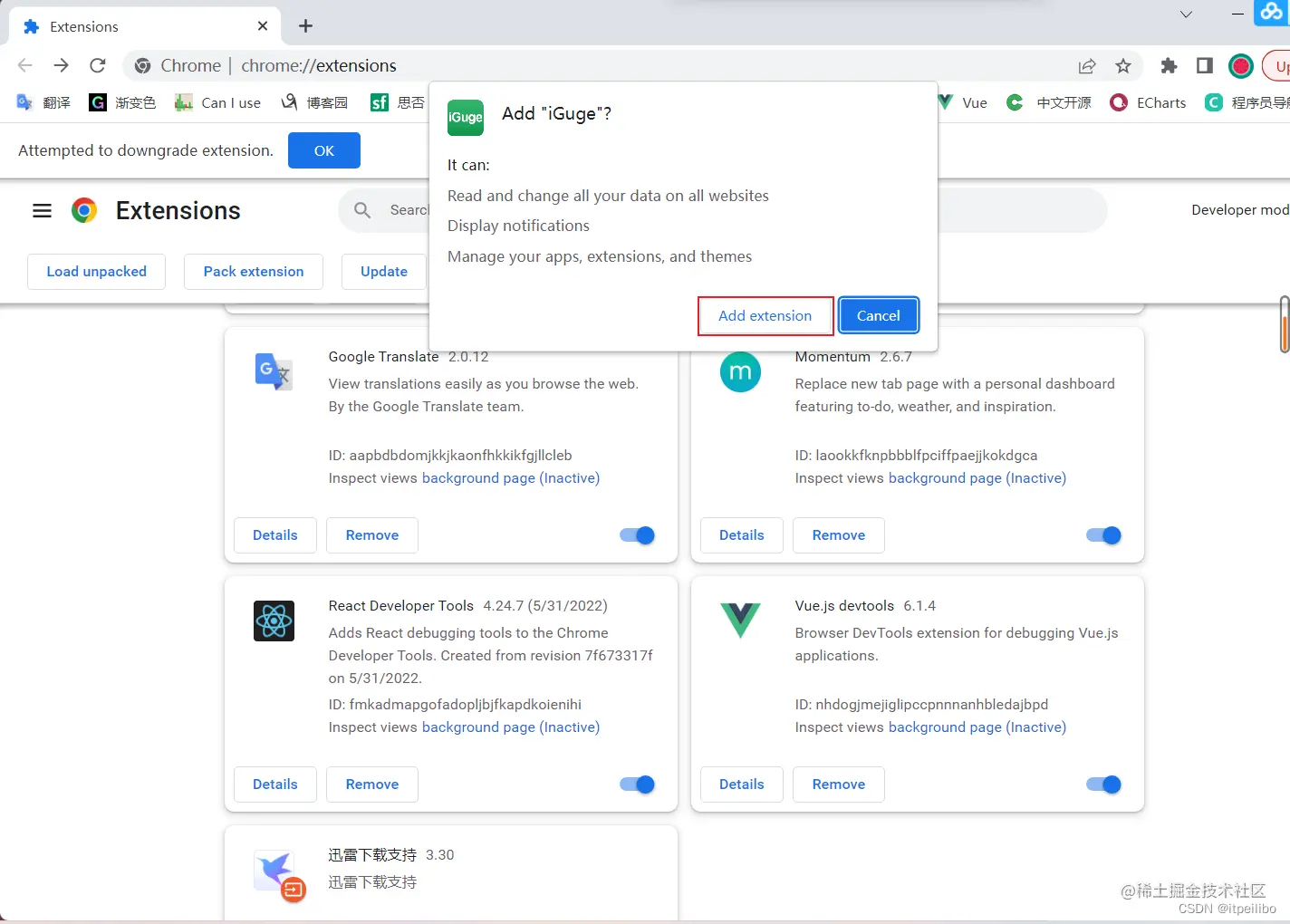1290x924 pixels.
Task: Open the tab search chevron in title bar
Action: tap(1186, 14)
